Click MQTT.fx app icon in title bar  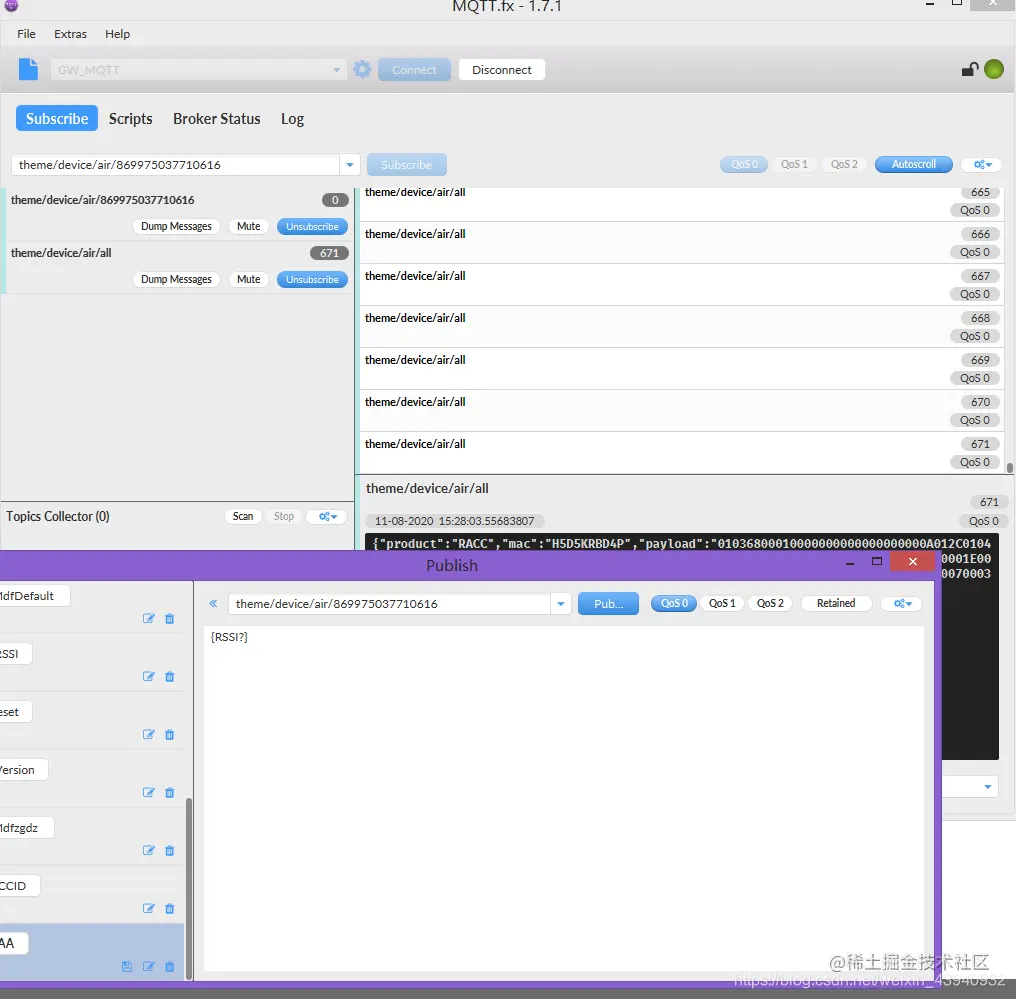(x=11, y=5)
